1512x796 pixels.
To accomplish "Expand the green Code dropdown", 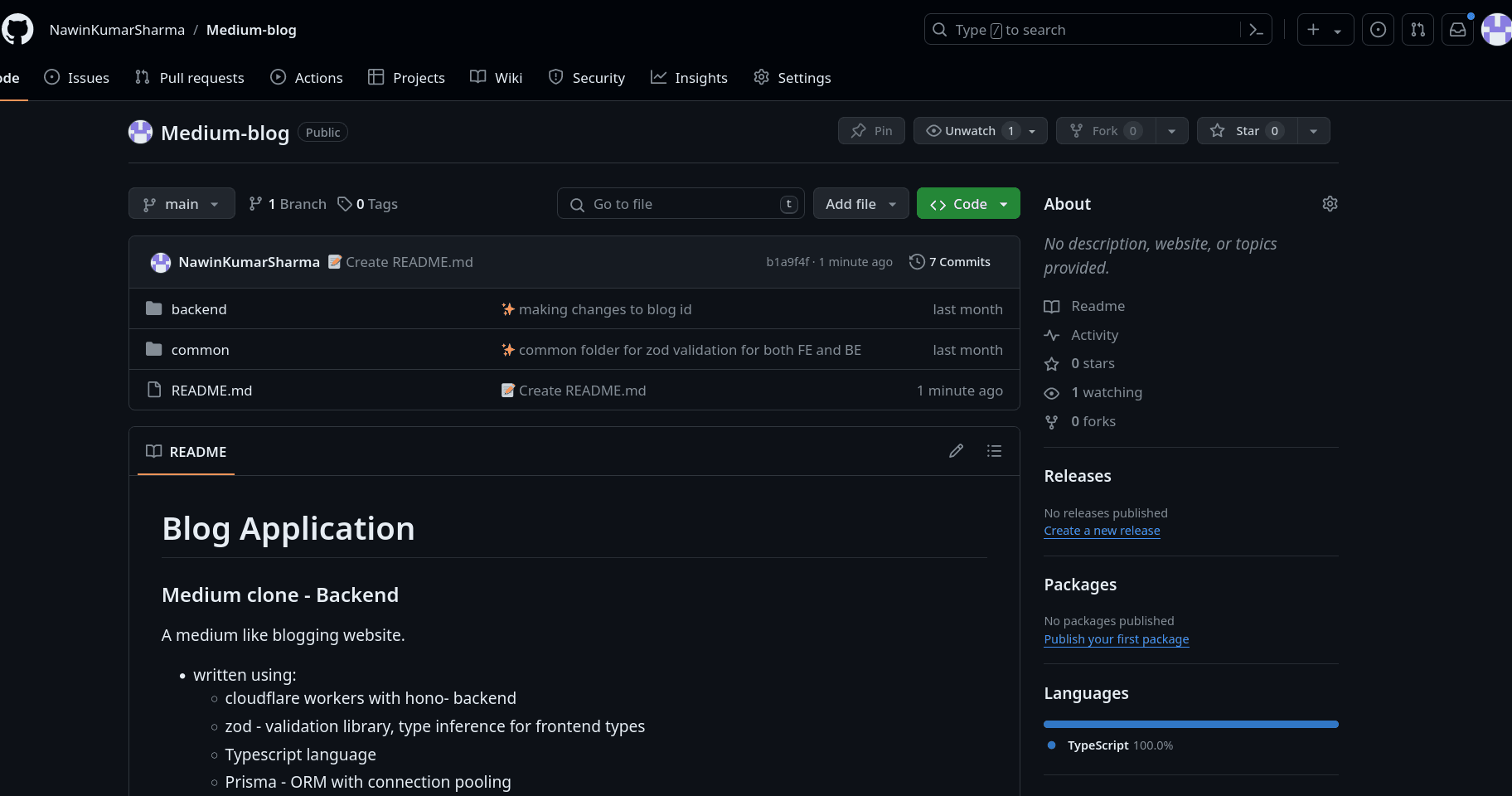I will (x=968, y=204).
